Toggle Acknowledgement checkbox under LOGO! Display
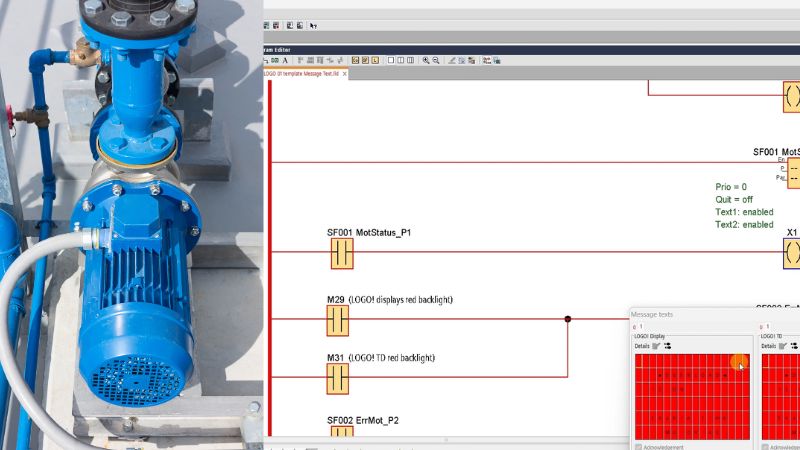 (638, 447)
